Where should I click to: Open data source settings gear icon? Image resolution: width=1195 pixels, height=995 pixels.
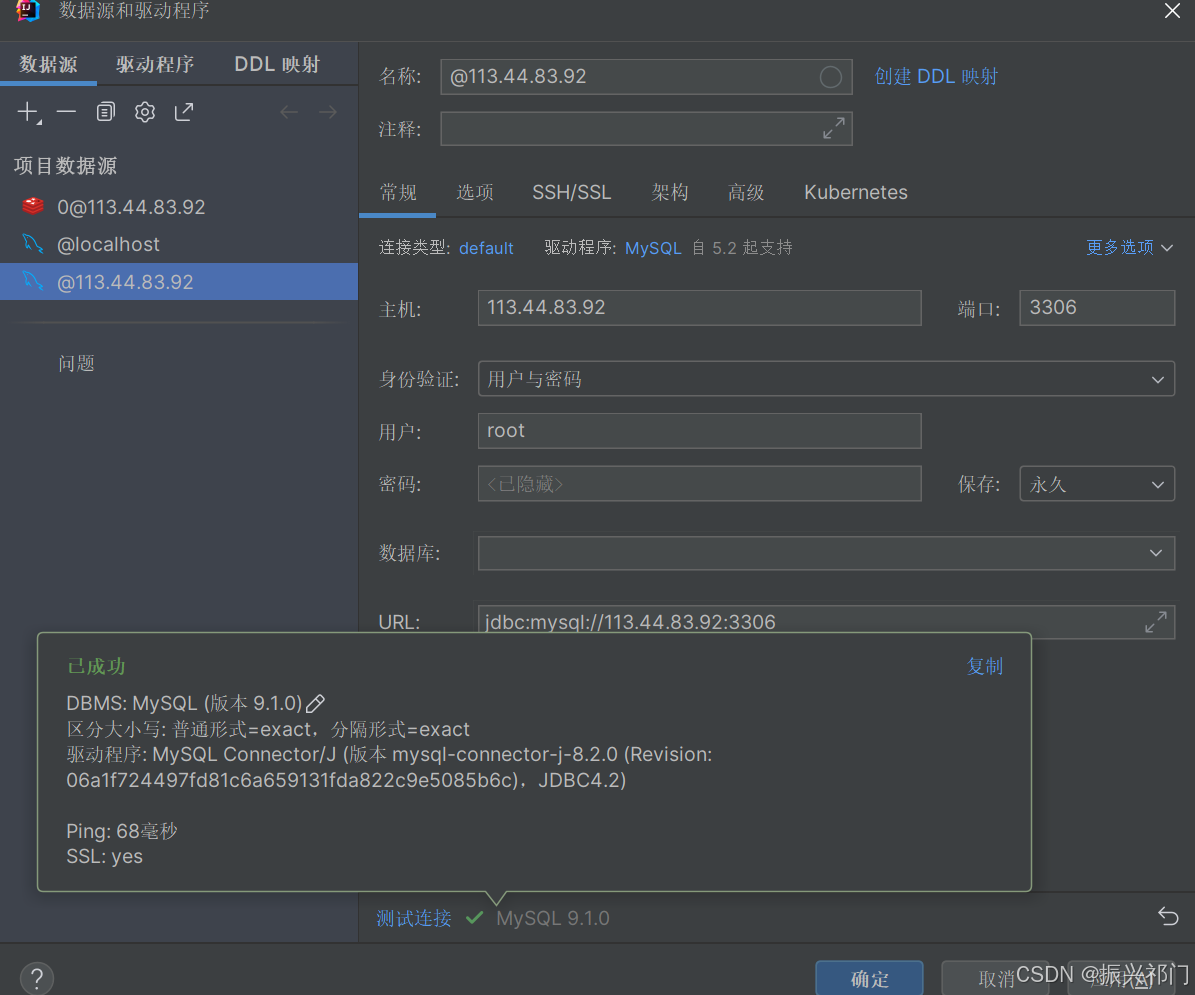click(145, 112)
